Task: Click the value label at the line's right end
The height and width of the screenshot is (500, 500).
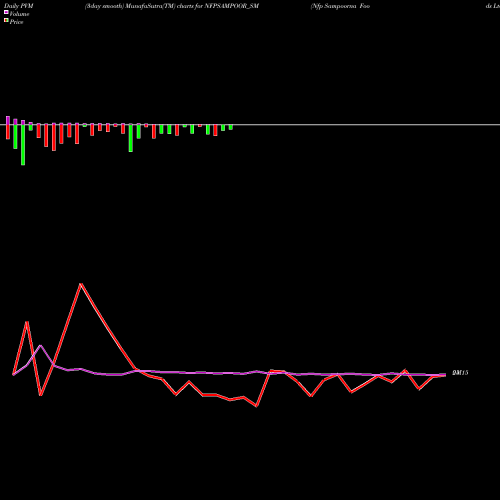Action: coord(460,373)
